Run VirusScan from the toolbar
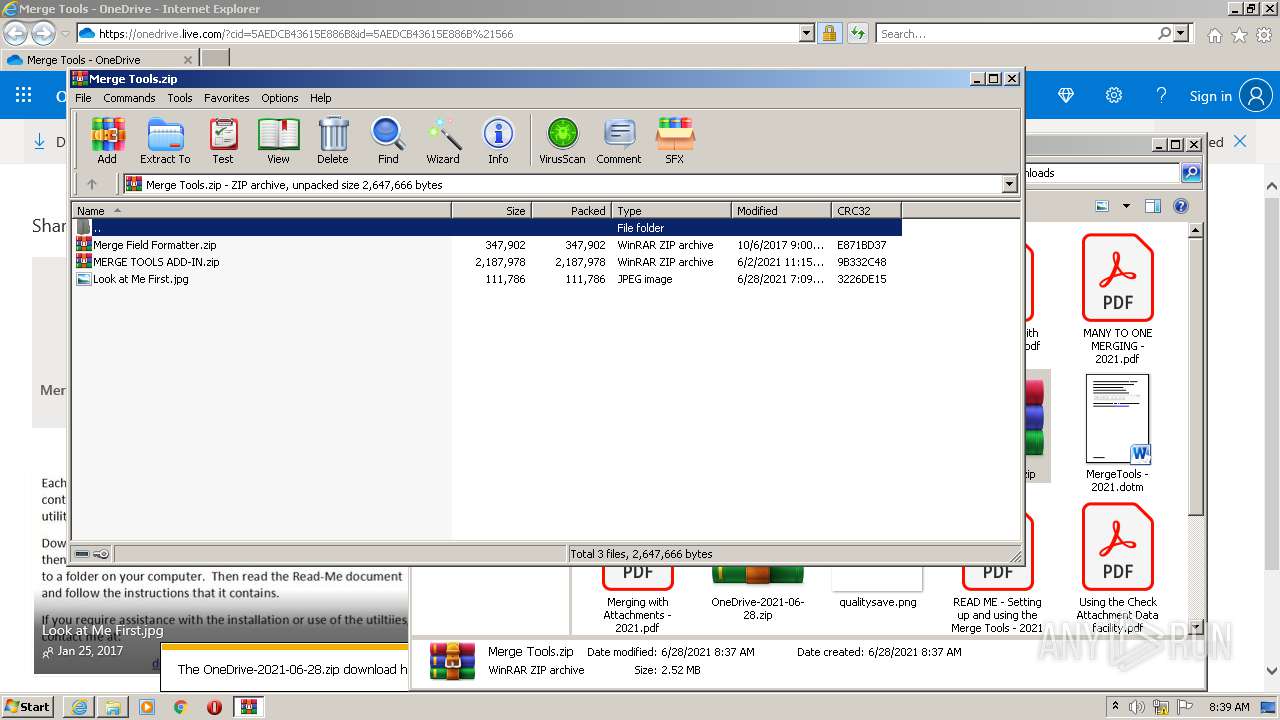The image size is (1280, 720). point(562,141)
